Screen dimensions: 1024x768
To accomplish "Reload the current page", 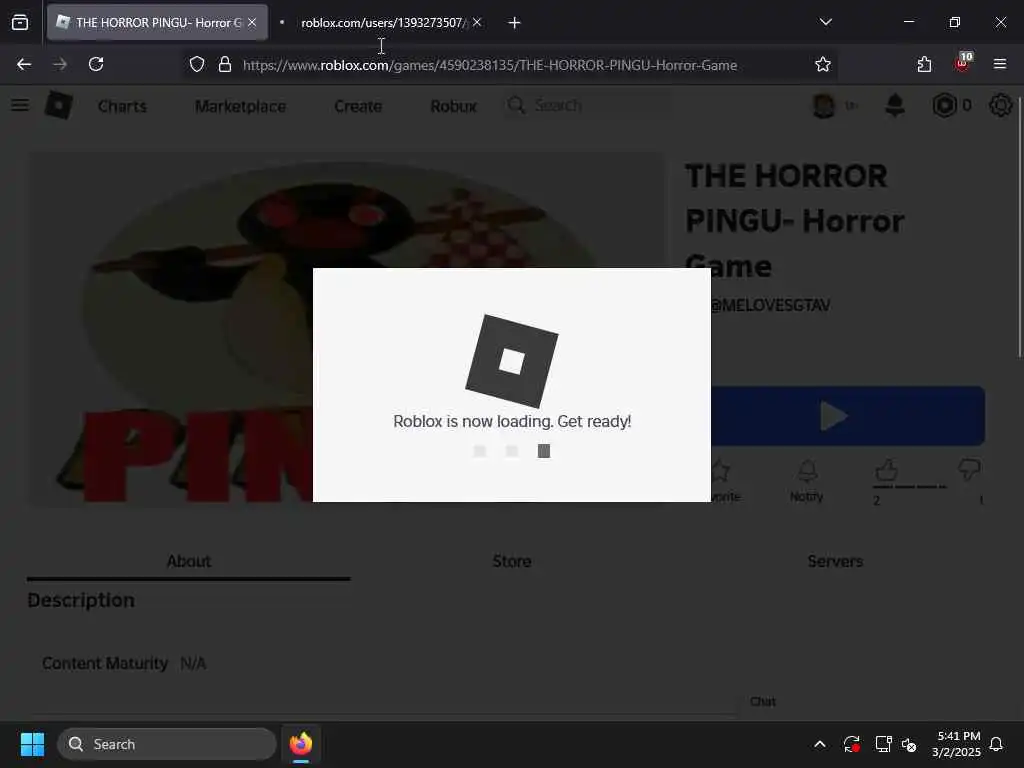I will [96, 64].
